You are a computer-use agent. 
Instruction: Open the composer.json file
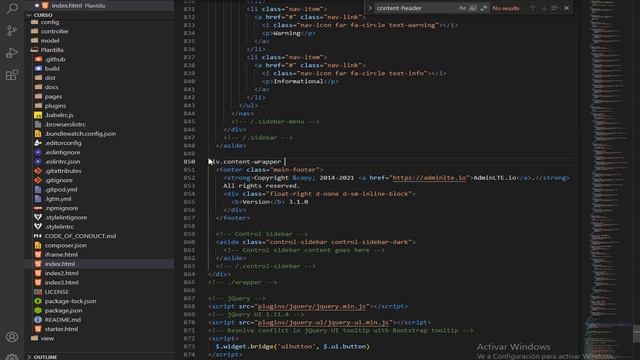click(65, 245)
